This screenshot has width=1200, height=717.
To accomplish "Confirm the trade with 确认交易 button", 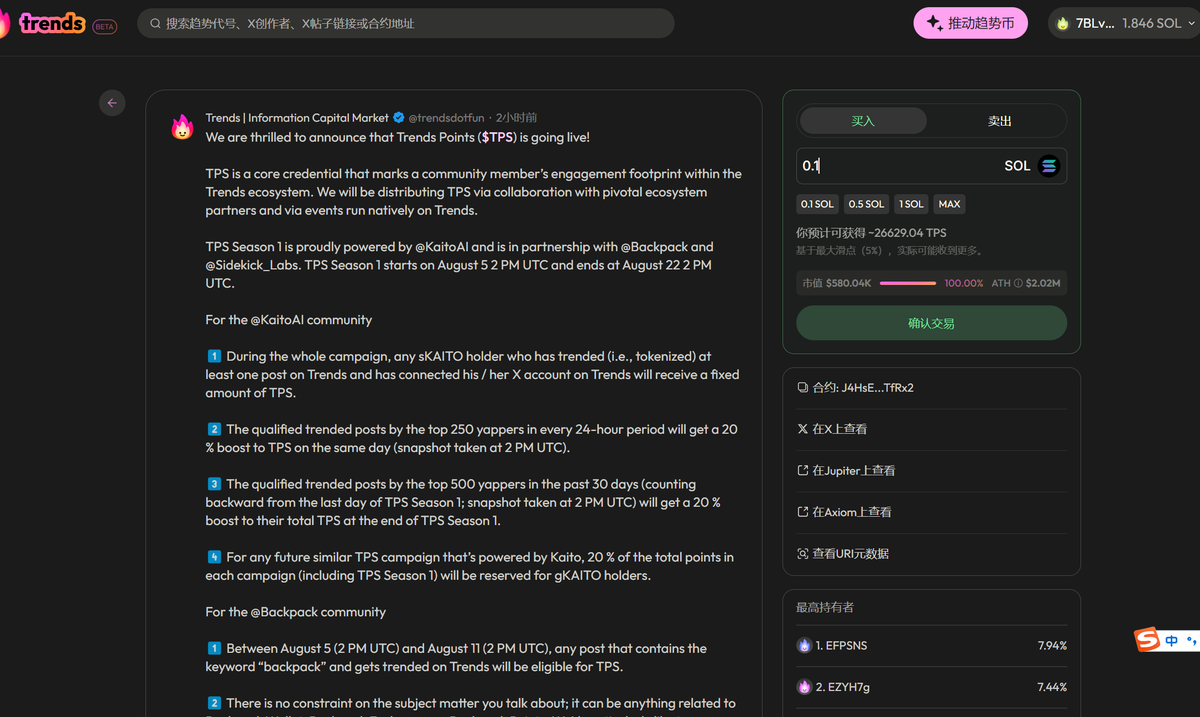I will pos(931,324).
